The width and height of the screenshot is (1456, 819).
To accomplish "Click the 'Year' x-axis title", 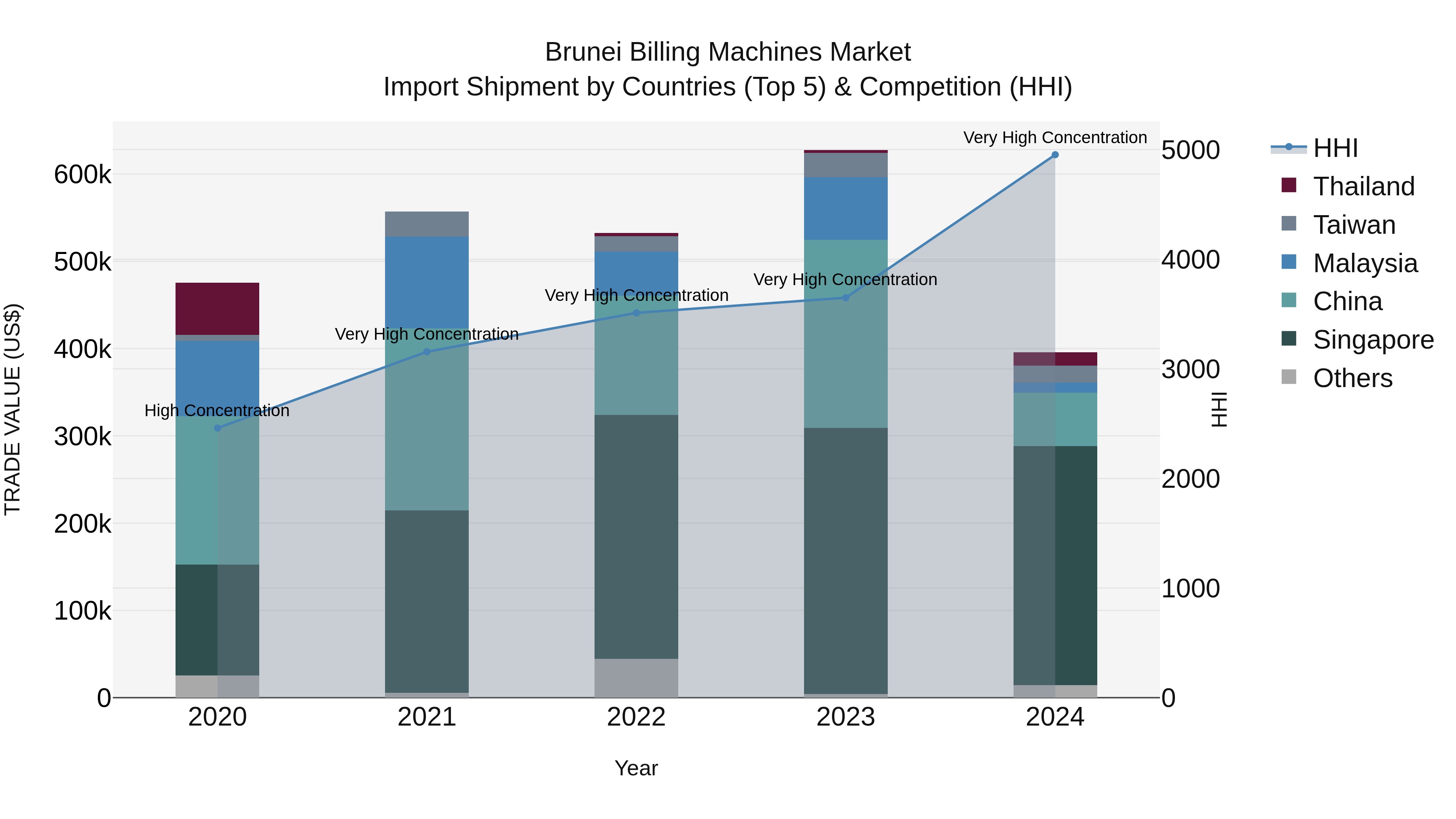I will 637,769.
